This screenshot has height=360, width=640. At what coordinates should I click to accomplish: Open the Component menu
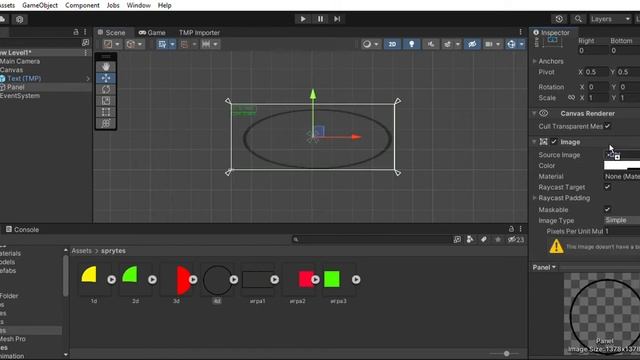pos(82,5)
